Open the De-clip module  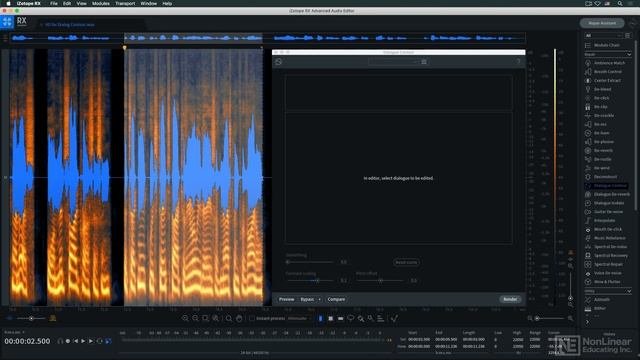coord(597,107)
